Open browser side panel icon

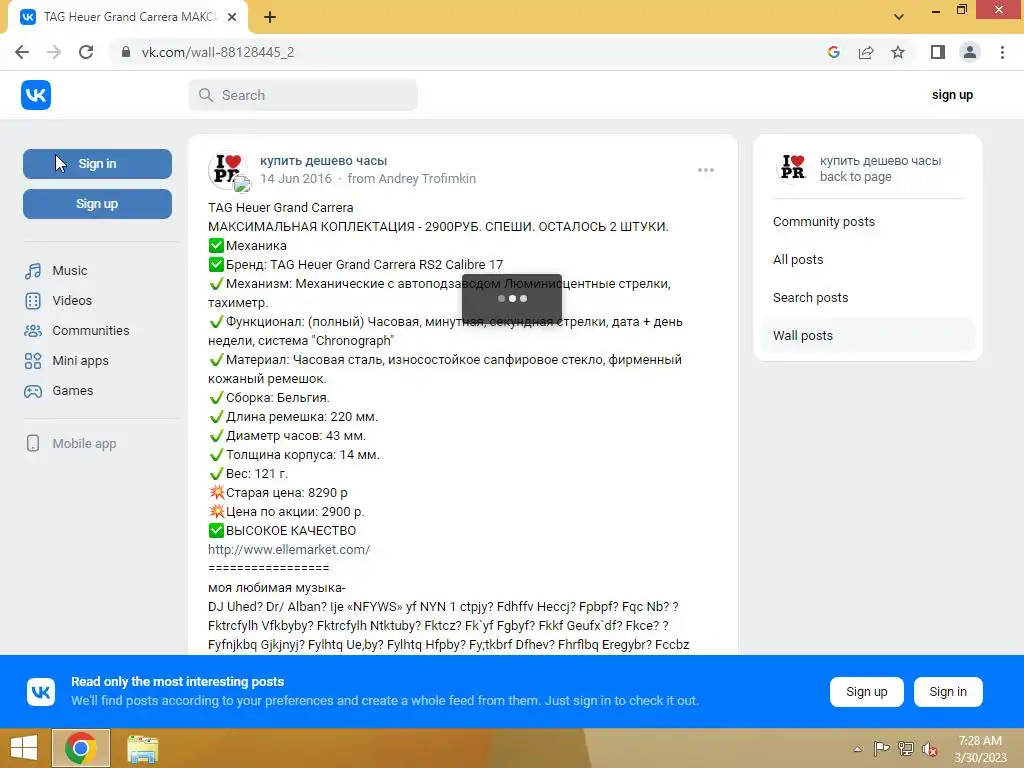[x=938, y=52]
